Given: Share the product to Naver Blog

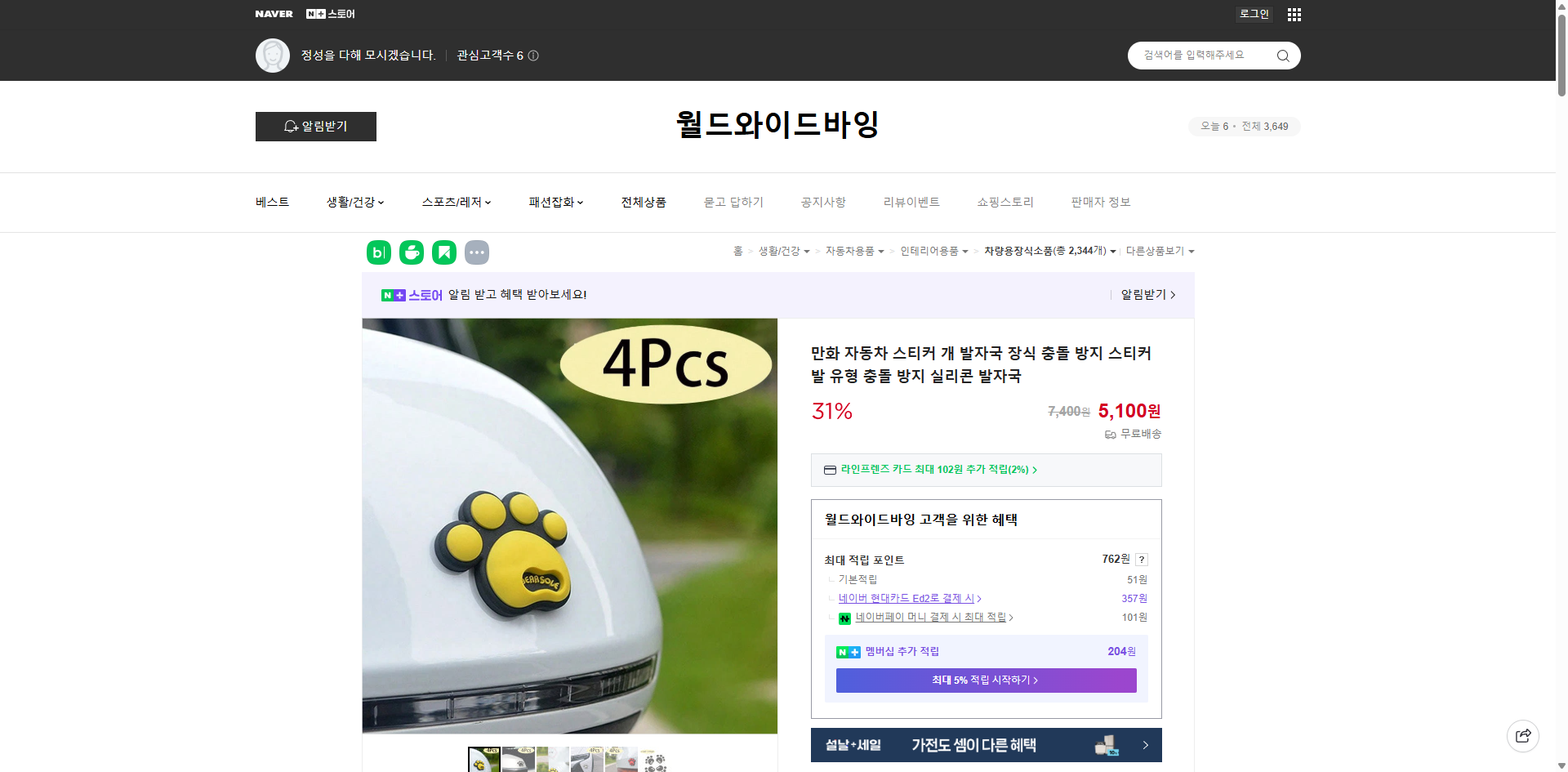Looking at the screenshot, I should pos(378,252).
